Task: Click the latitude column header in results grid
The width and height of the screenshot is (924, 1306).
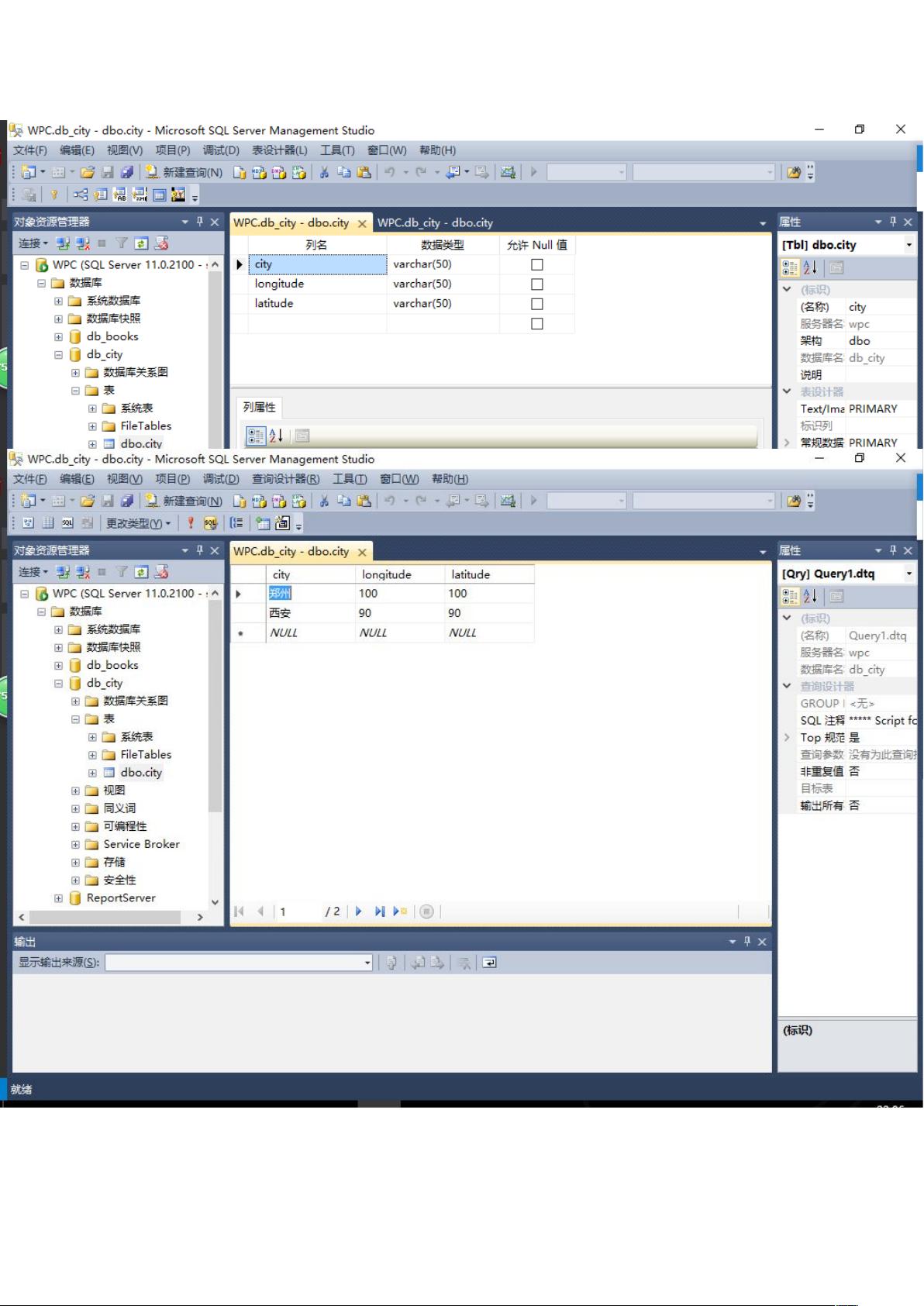Action: coord(490,574)
